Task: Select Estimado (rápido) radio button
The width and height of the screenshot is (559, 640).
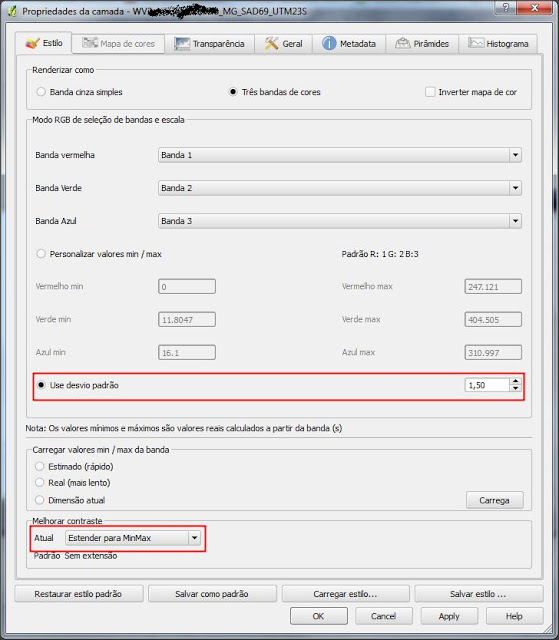Action: click(x=40, y=466)
